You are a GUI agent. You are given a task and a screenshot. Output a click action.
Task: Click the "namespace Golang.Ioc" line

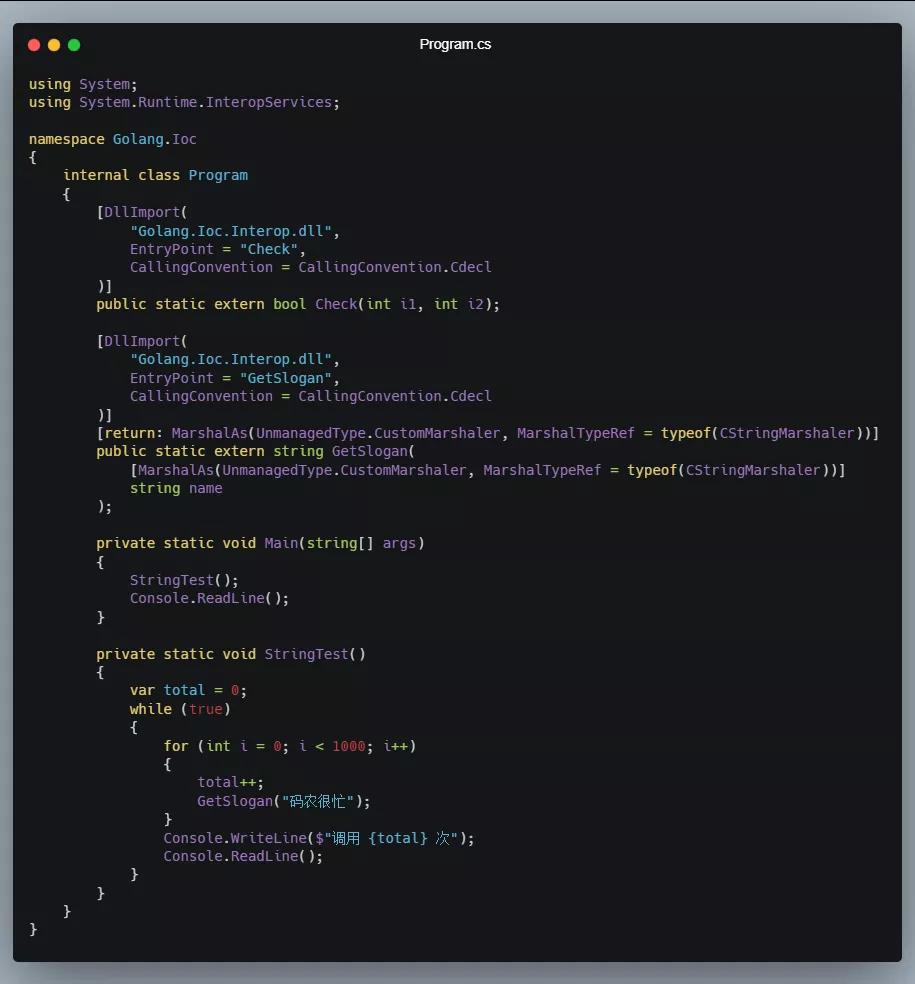[x=112, y=139]
